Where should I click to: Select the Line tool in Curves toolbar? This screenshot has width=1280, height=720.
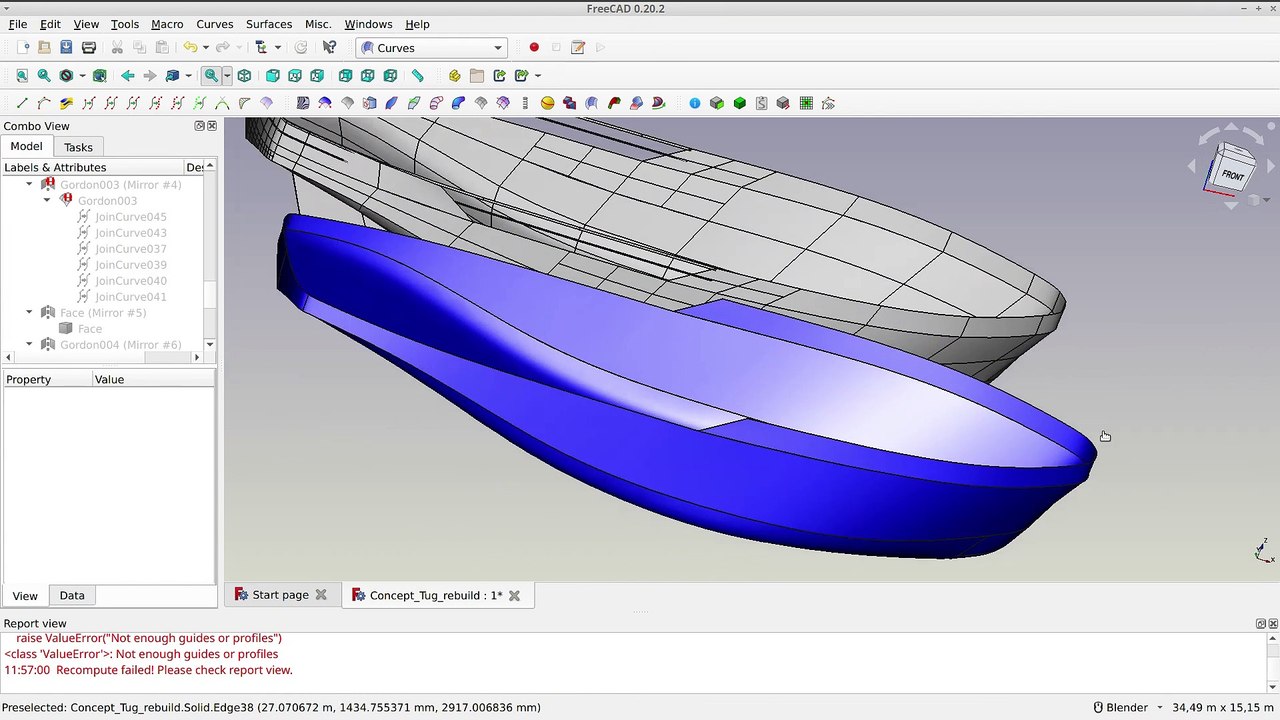pos(22,103)
